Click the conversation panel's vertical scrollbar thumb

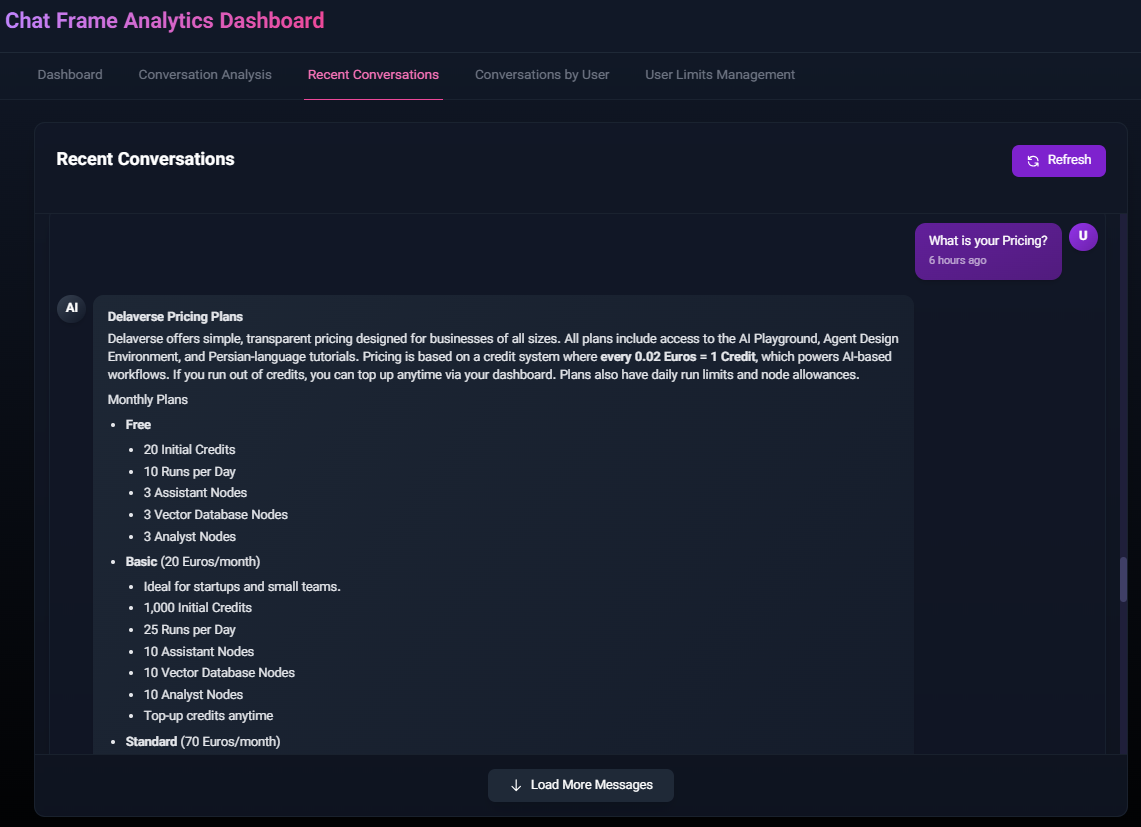1123,579
